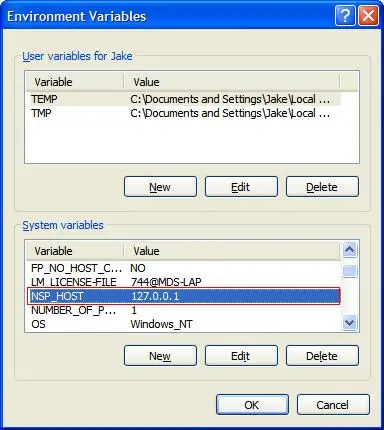This screenshot has width=384, height=430.
Task: Click the system variables scroll down arrow
Action: (x=349, y=323)
